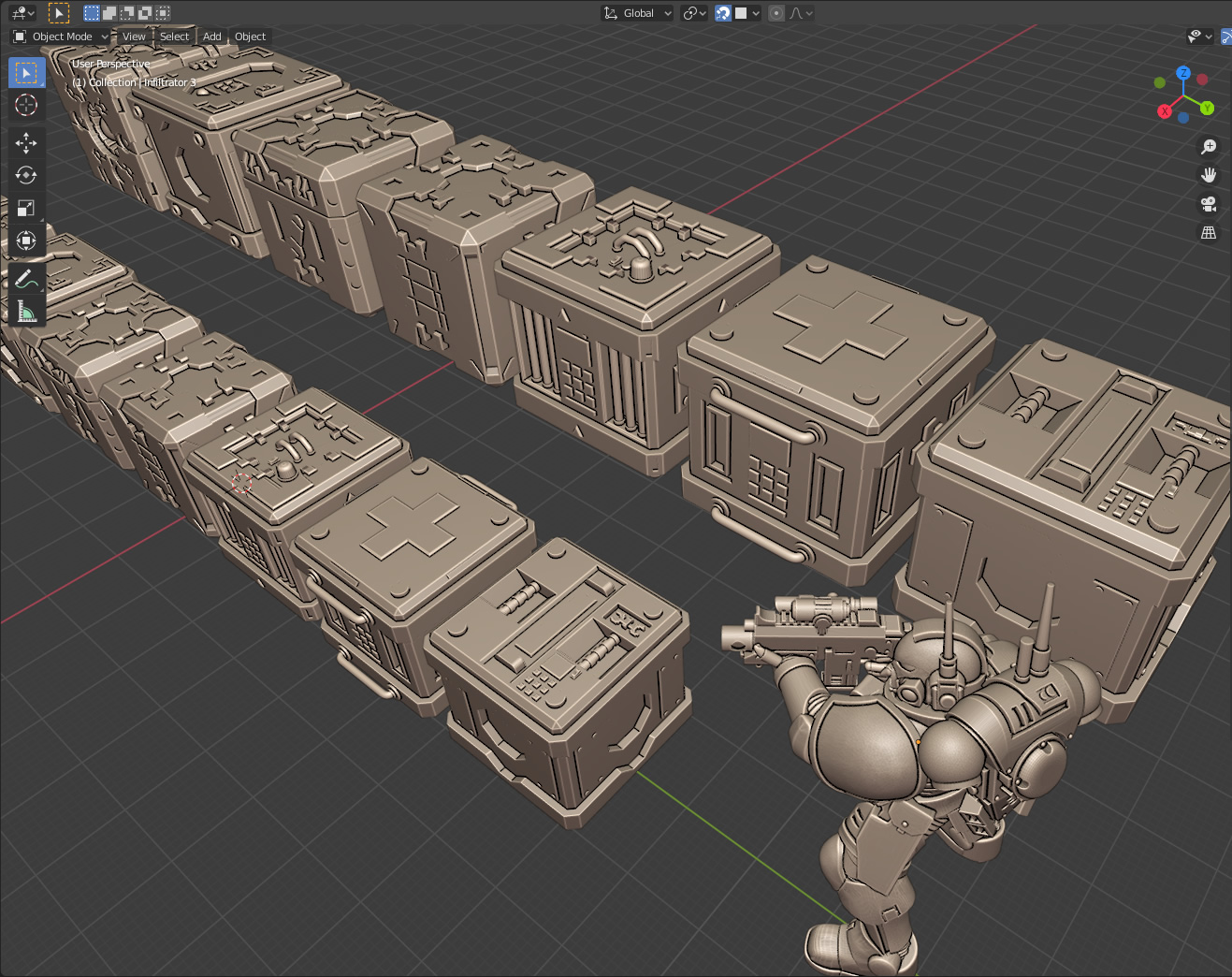Click the blue Z axis gizmo circle
Image resolution: width=1232 pixels, height=977 pixels.
pos(1183,73)
